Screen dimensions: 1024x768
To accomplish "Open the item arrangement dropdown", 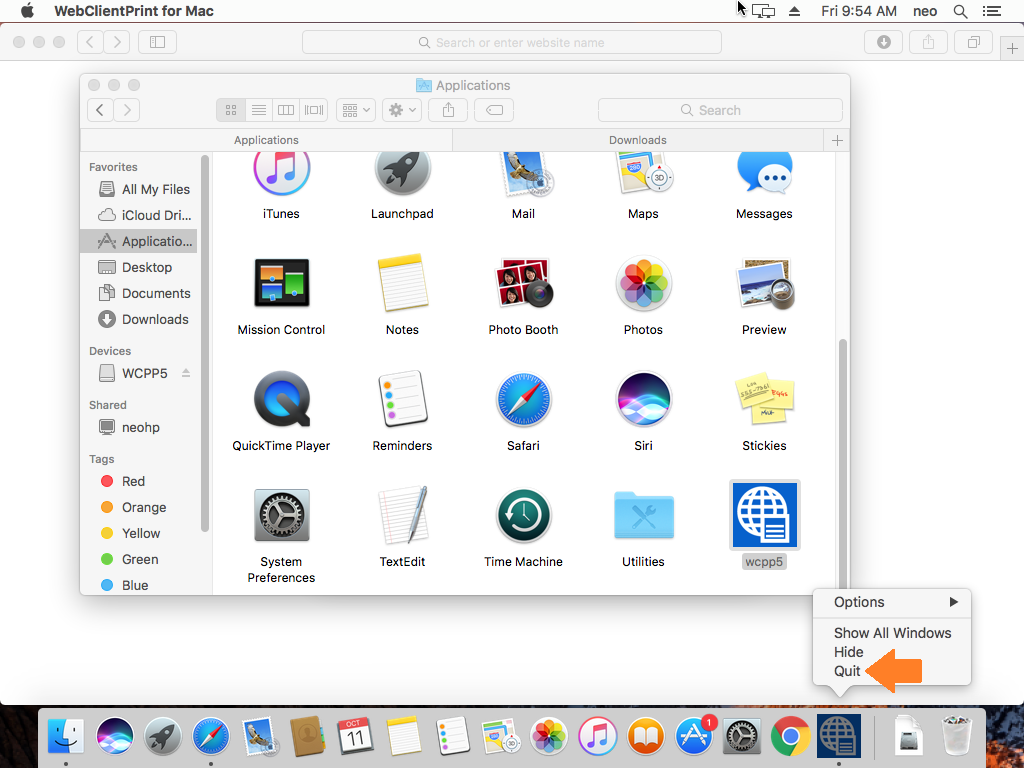I will coord(356,110).
